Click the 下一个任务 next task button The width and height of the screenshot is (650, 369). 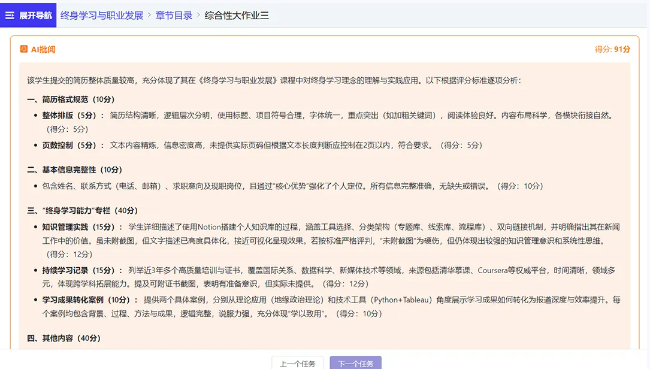356,363
